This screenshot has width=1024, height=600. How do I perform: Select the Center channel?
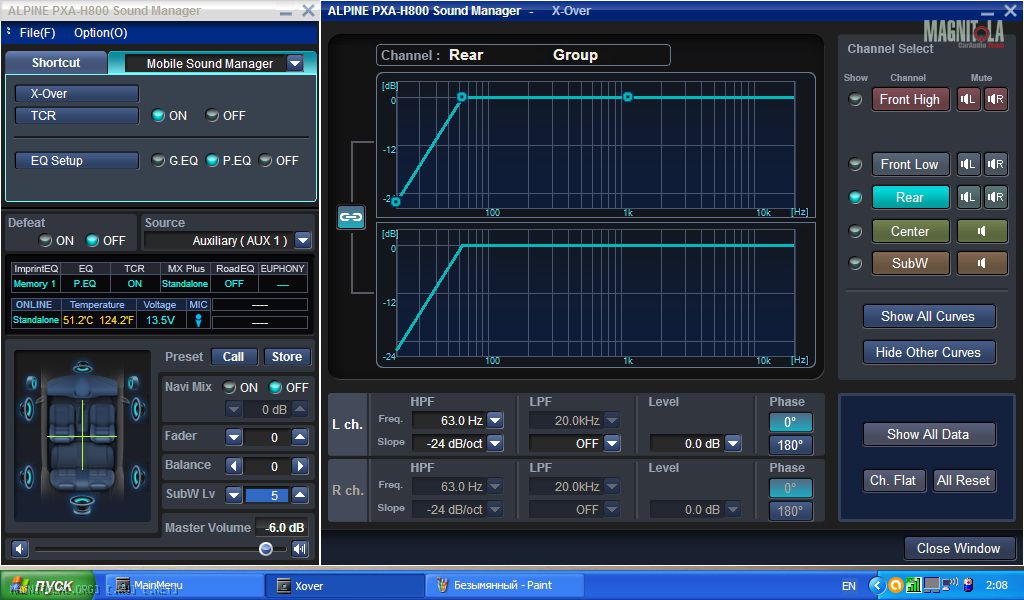(910, 231)
